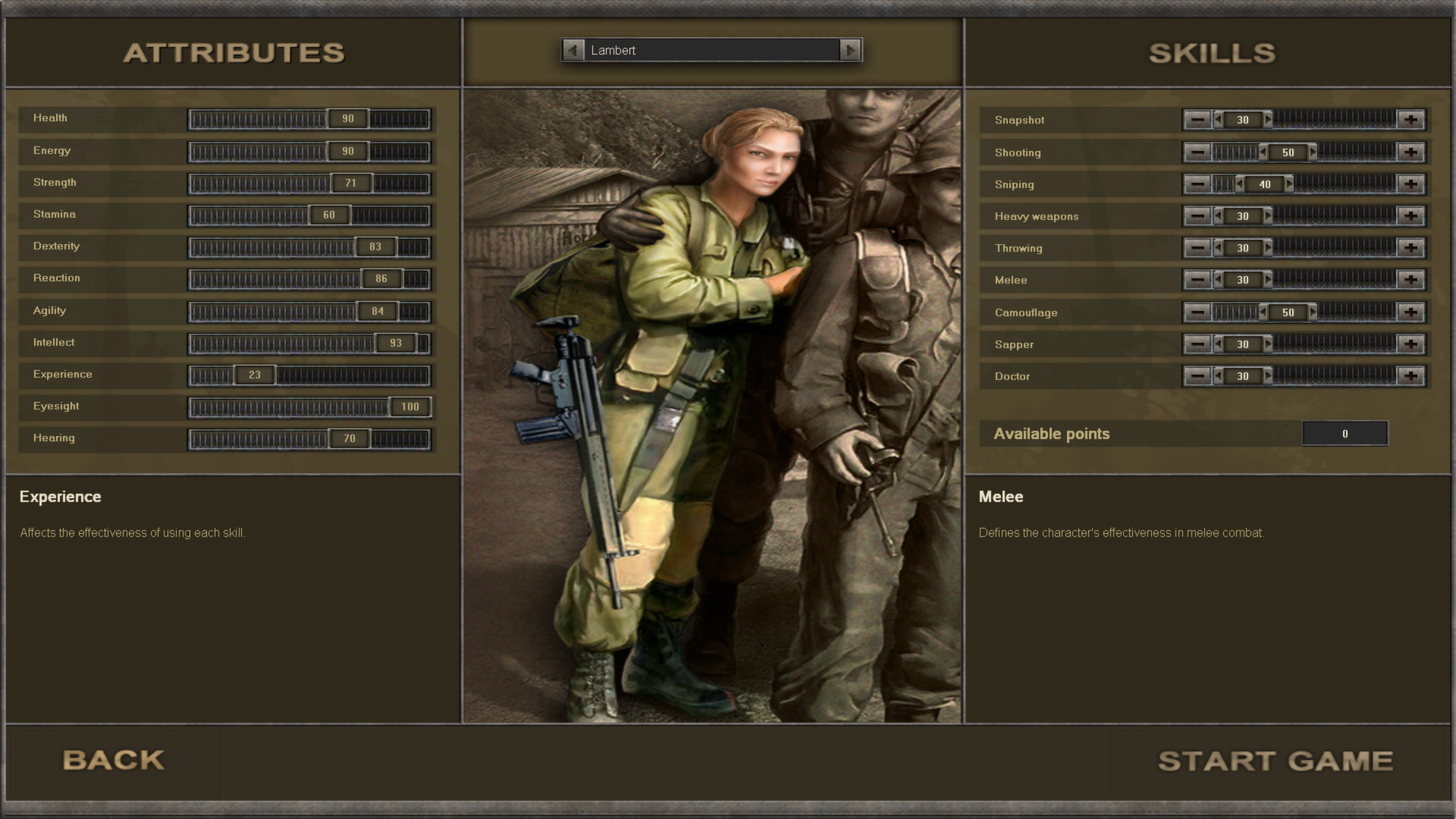1456x819 pixels.
Task: Click the decrease Snapshot skill button
Action: point(1197,119)
